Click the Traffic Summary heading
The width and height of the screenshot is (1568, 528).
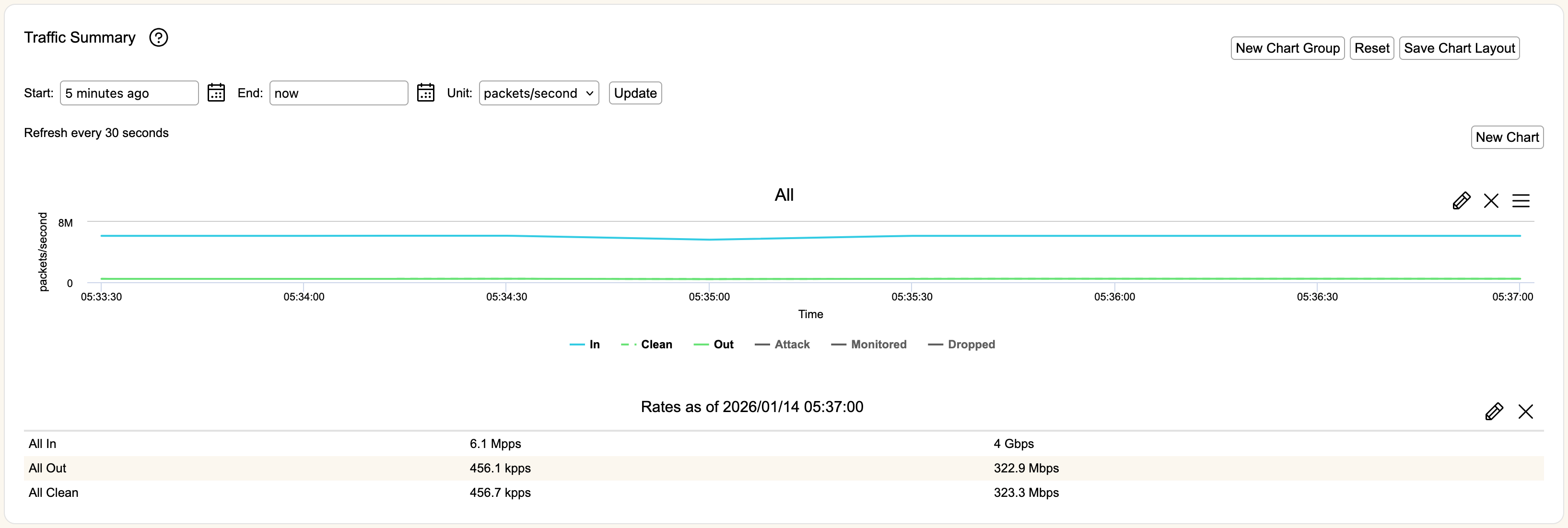tap(80, 38)
